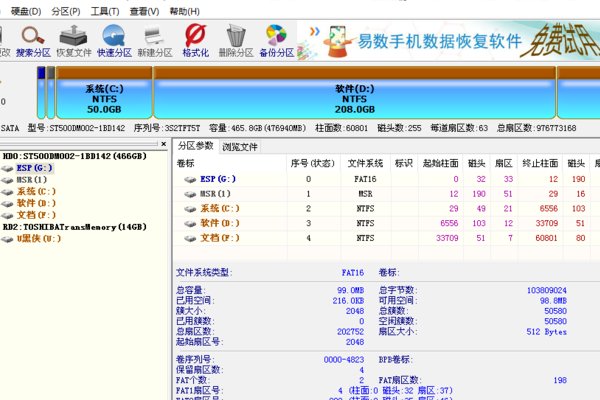This screenshot has width=600, height=400.
Task: Click the 卷序列号 value 0000-4823
Action: pyautogui.click(x=344, y=360)
